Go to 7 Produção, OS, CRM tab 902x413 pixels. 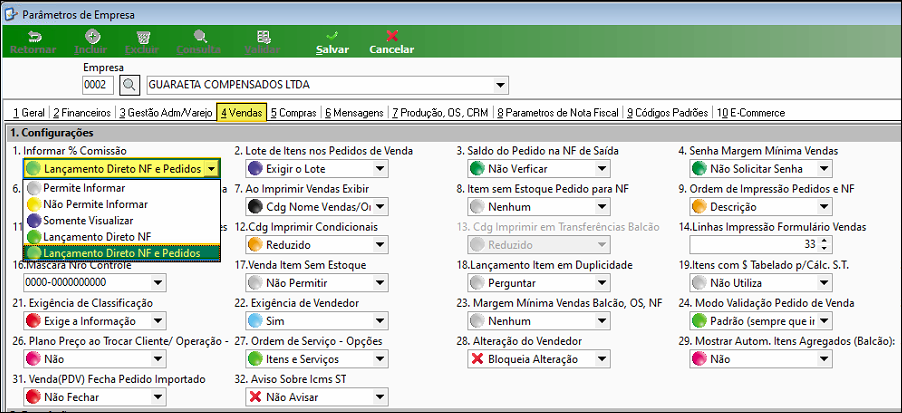pyautogui.click(x=440, y=113)
